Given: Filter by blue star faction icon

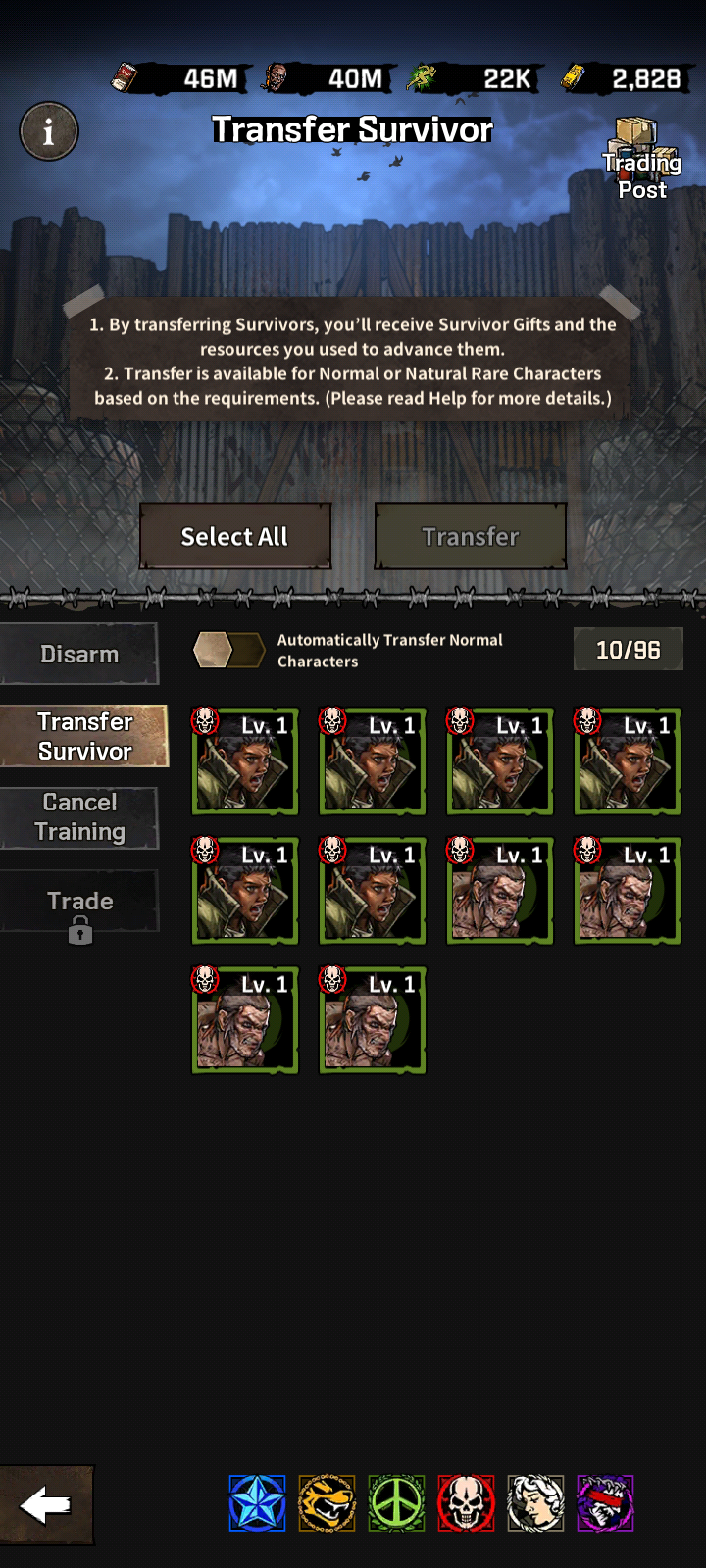Looking at the screenshot, I should (x=257, y=1503).
